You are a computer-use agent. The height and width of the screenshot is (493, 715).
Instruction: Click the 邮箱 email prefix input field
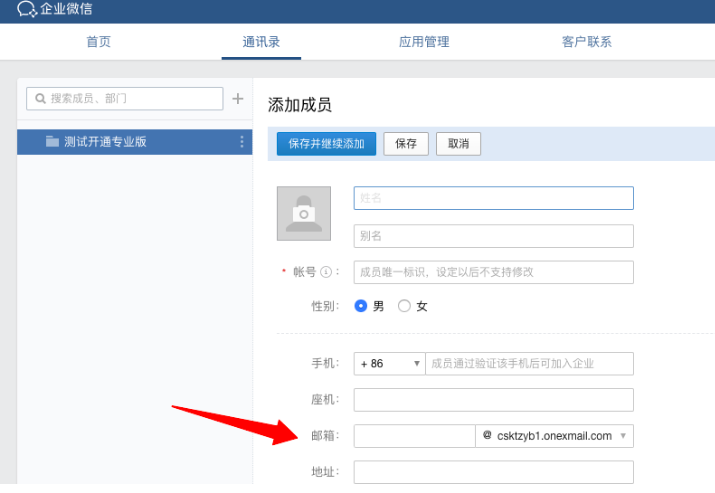point(414,436)
